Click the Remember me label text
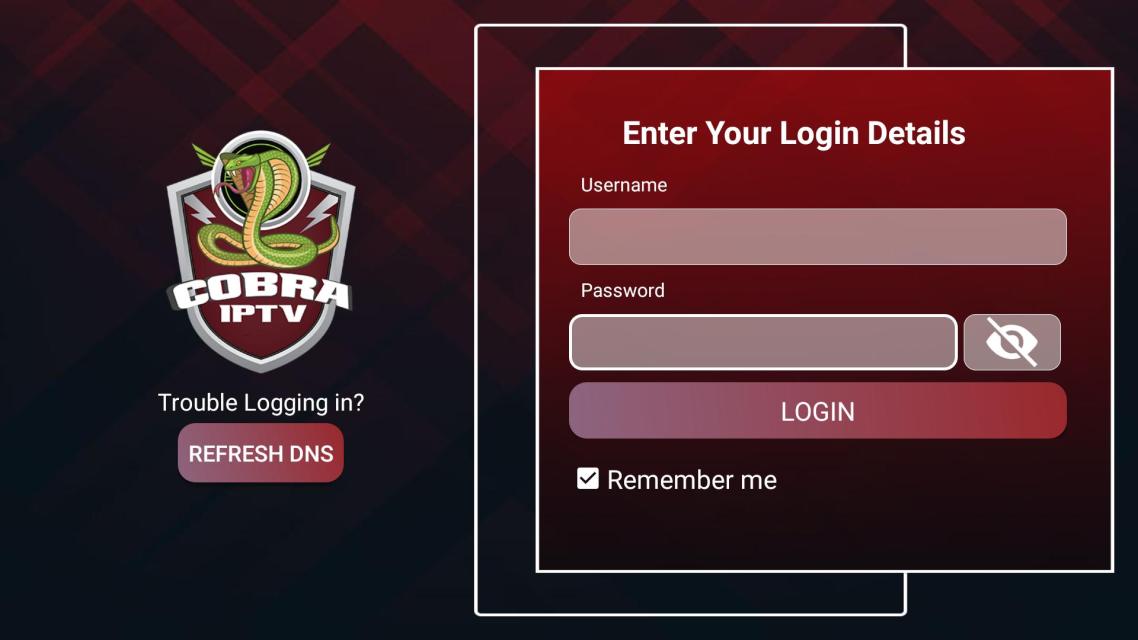 pos(692,480)
